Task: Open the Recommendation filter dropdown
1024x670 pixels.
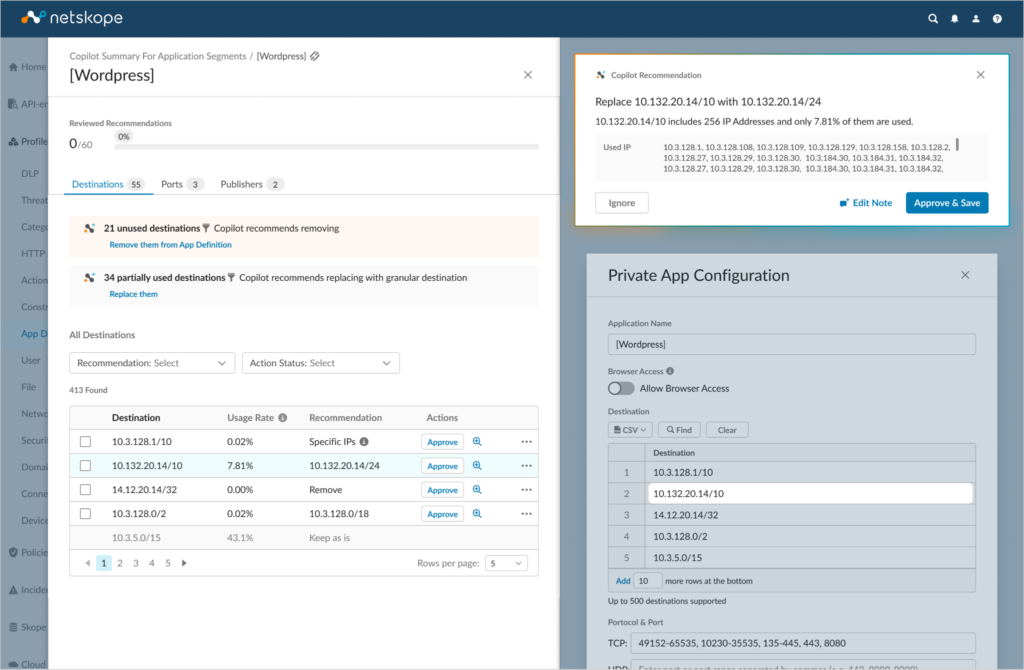Action: tap(152, 363)
